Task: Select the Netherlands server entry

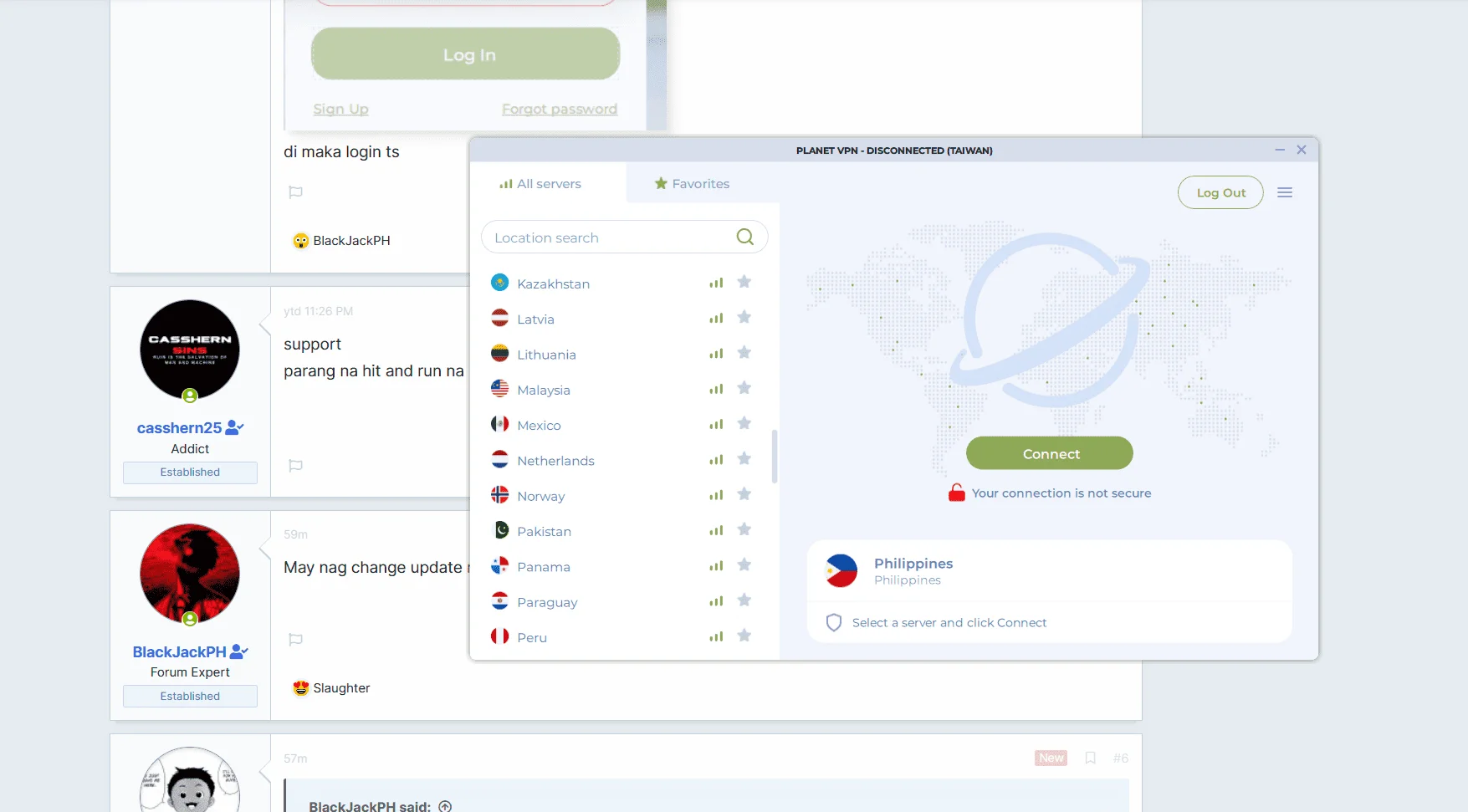Action: coord(623,459)
